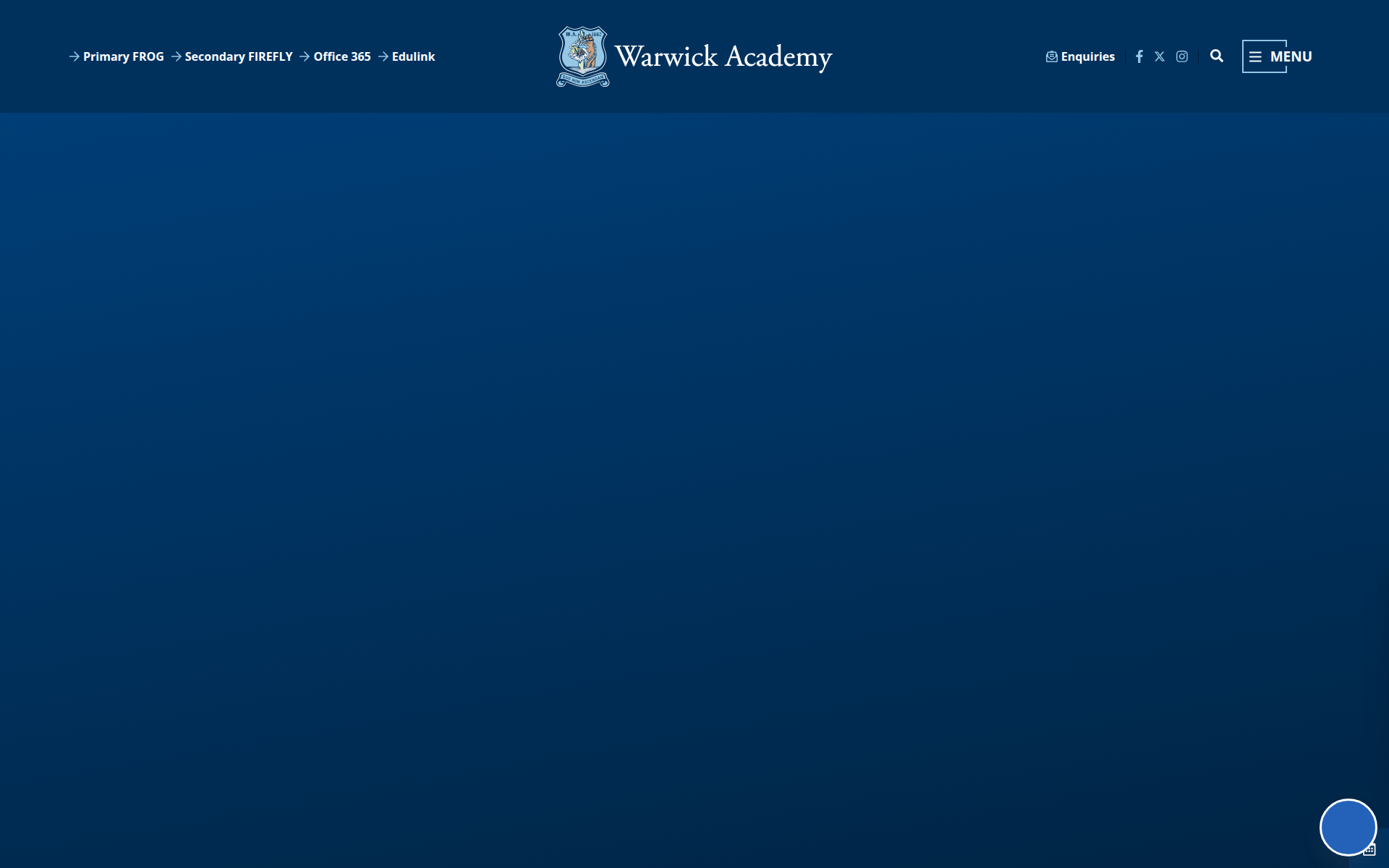Go to the Office 365 link
The width and height of the screenshot is (1389, 868).
click(x=335, y=56)
